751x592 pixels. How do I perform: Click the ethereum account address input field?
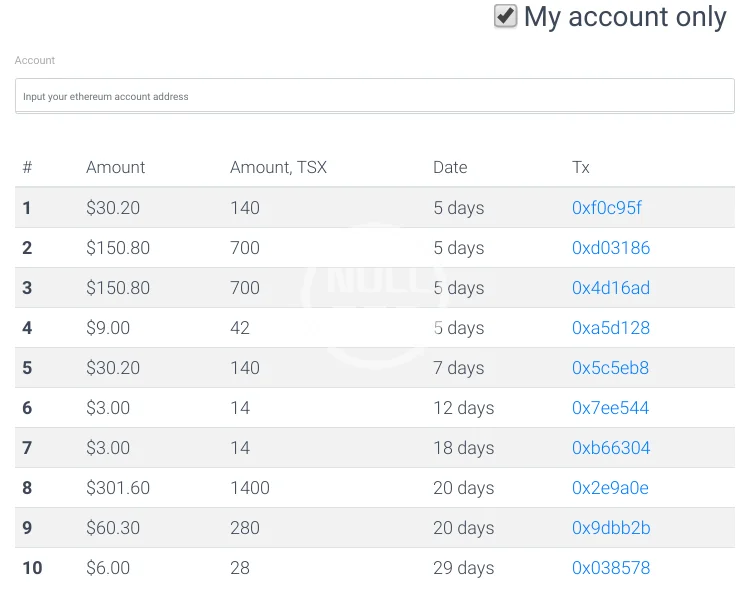click(374, 96)
